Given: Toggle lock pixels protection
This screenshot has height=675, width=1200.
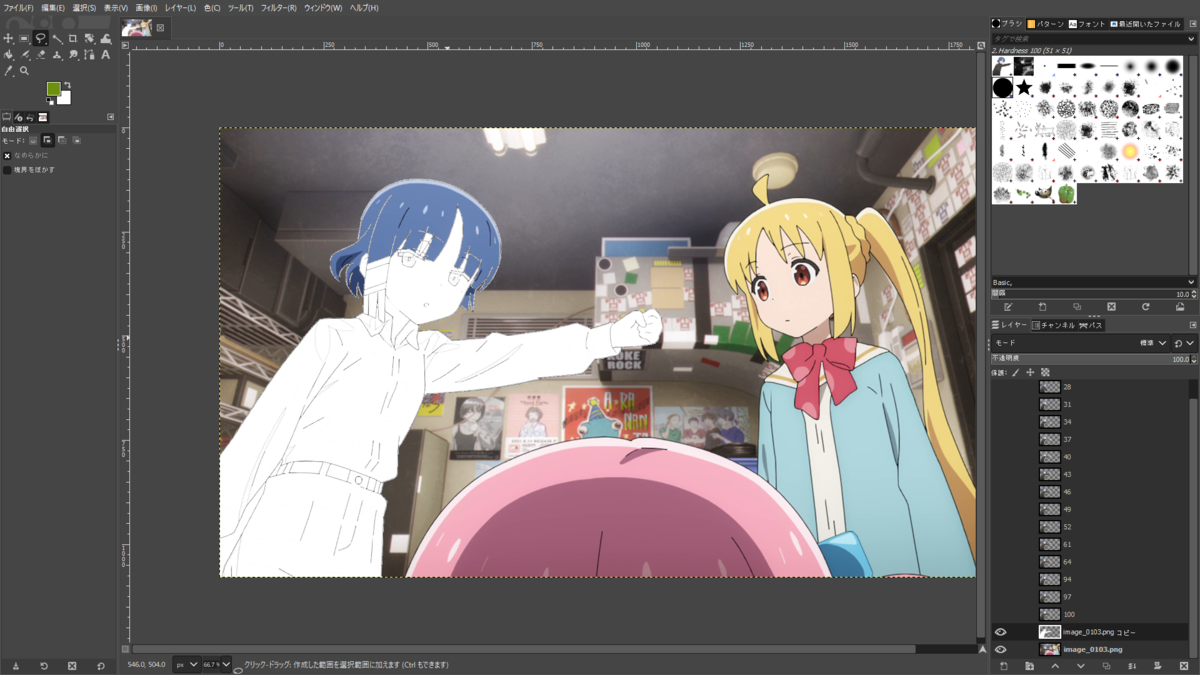Looking at the screenshot, I should tap(1016, 373).
